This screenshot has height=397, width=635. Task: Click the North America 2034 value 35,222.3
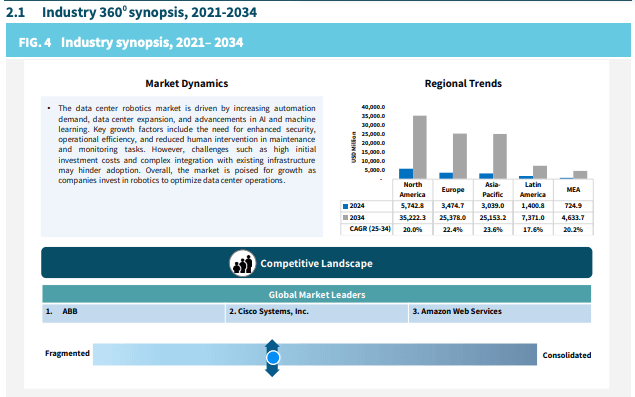(x=413, y=218)
